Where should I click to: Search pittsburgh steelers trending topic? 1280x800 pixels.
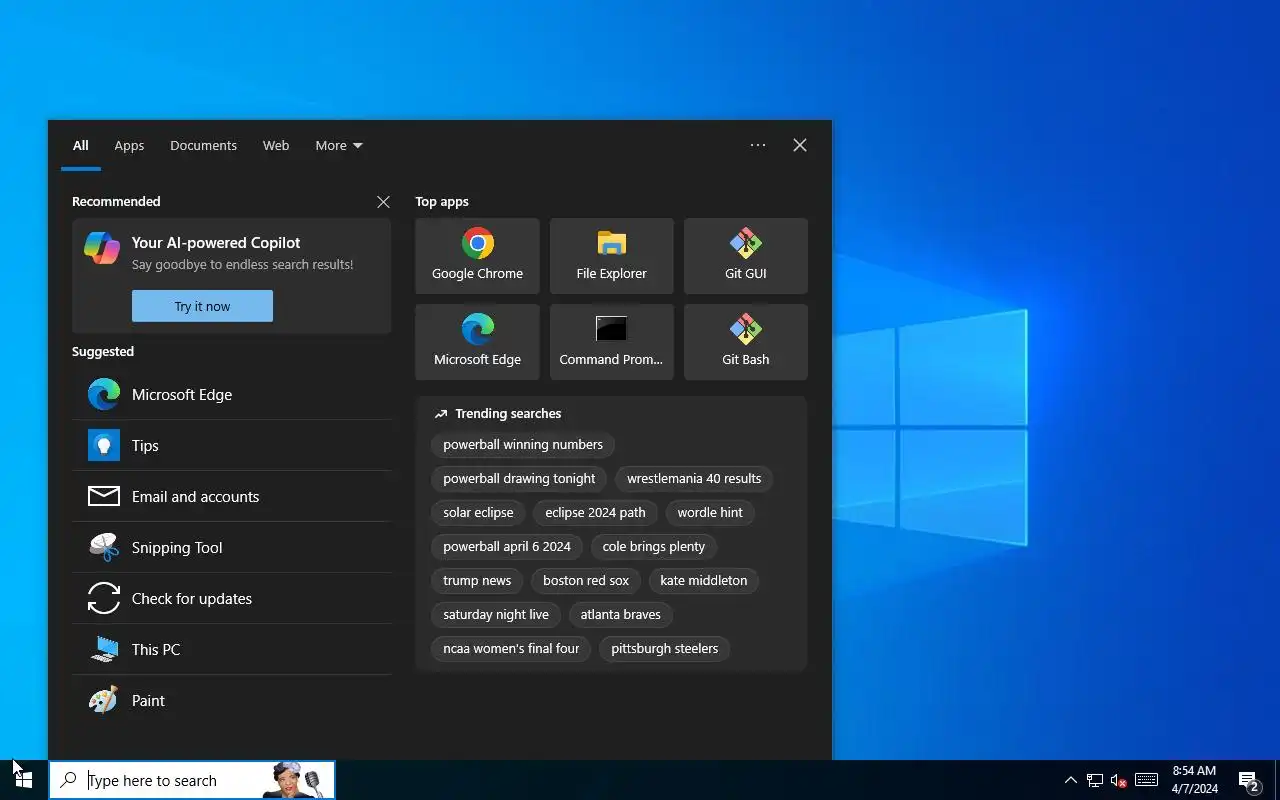pyautogui.click(x=665, y=648)
